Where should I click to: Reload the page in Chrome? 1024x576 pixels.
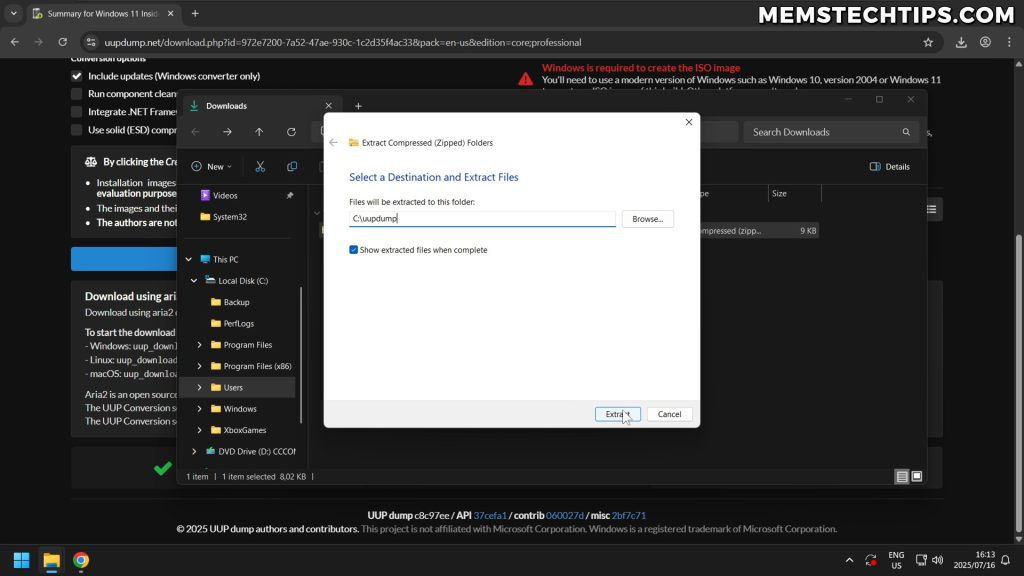tap(63, 42)
